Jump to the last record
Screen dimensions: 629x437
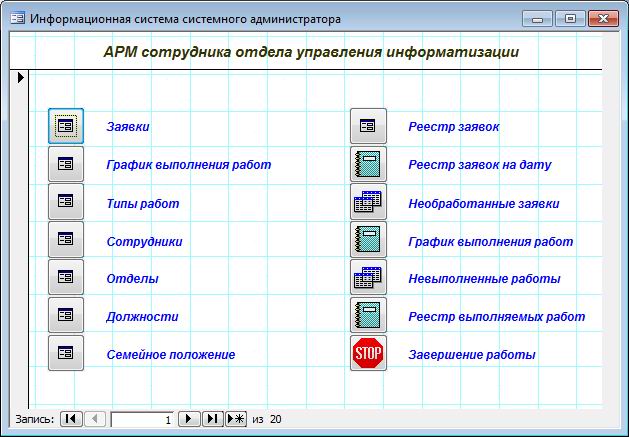click(x=212, y=419)
